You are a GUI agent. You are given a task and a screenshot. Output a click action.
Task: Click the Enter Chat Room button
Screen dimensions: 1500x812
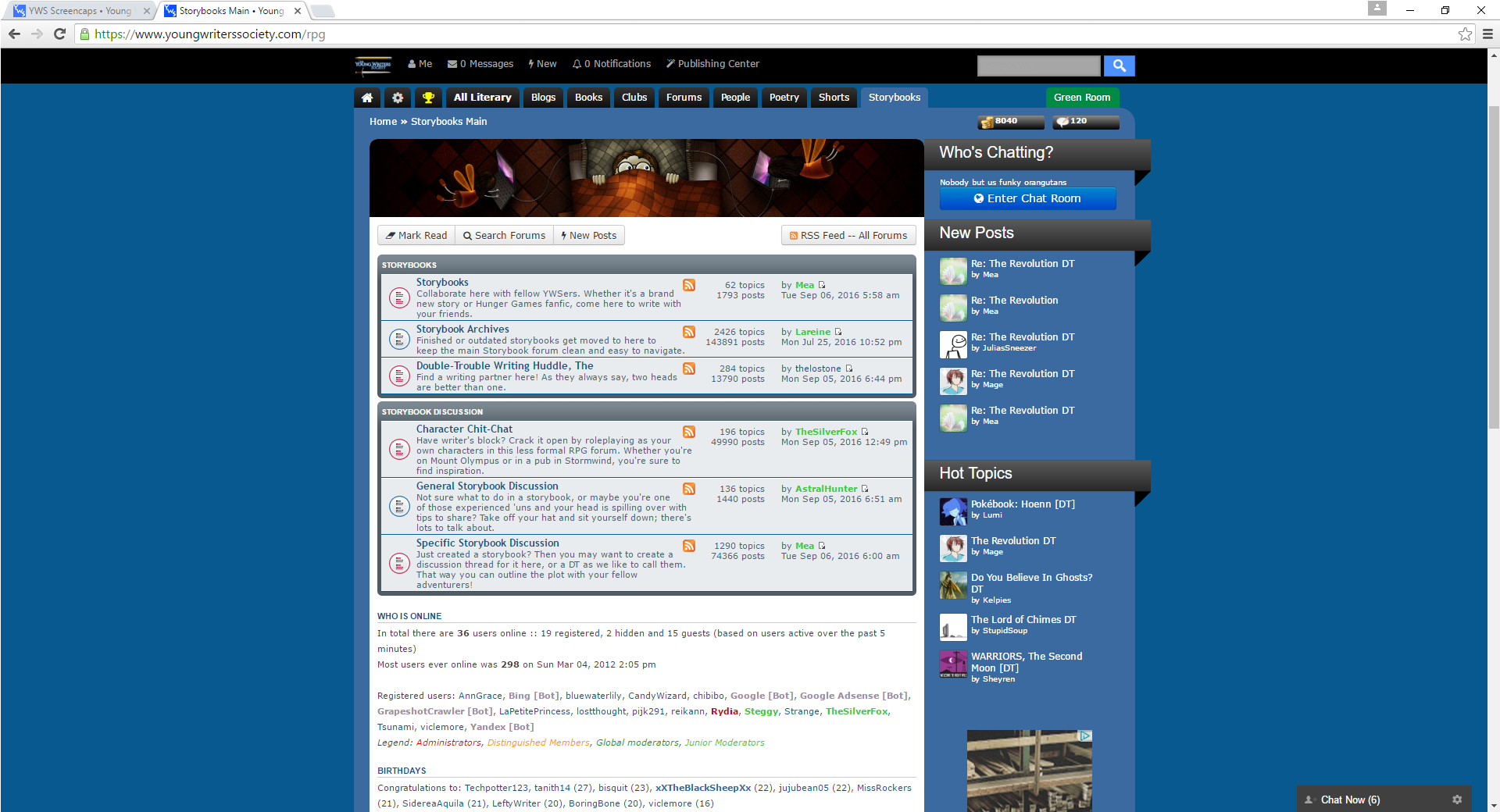tap(1027, 198)
